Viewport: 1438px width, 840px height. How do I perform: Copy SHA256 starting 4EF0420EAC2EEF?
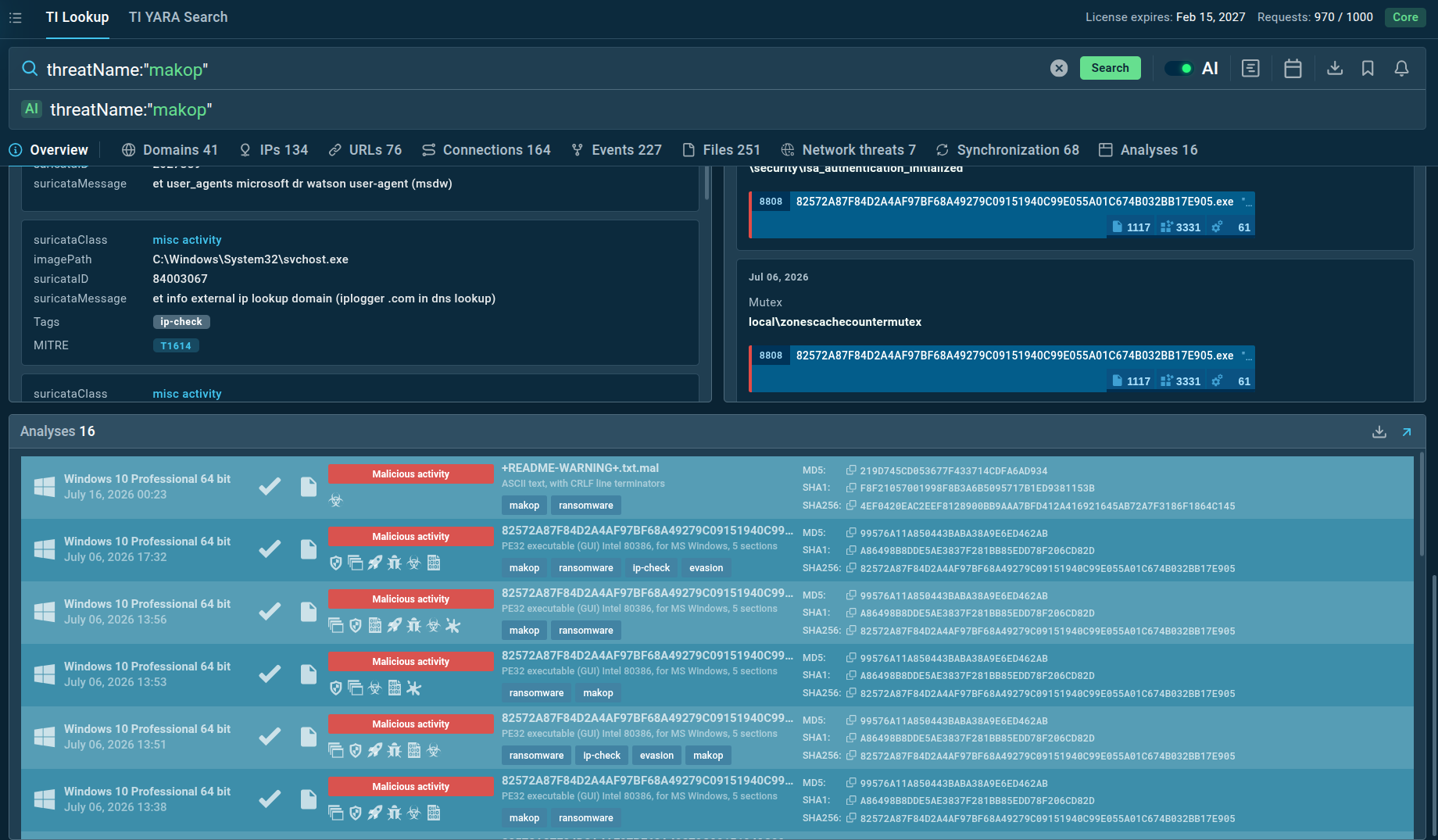coord(851,506)
